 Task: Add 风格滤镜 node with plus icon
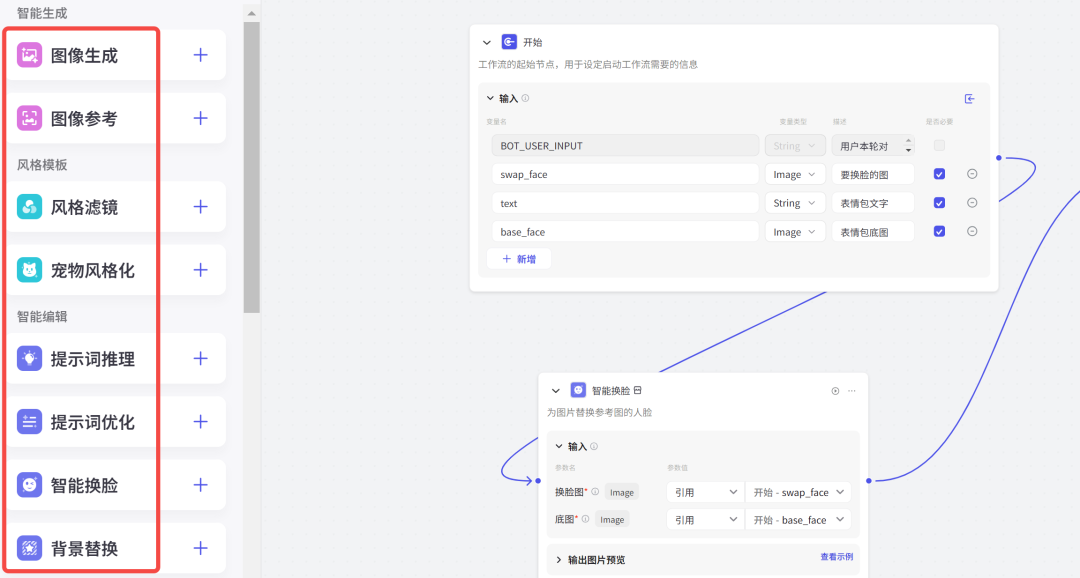click(x=200, y=207)
